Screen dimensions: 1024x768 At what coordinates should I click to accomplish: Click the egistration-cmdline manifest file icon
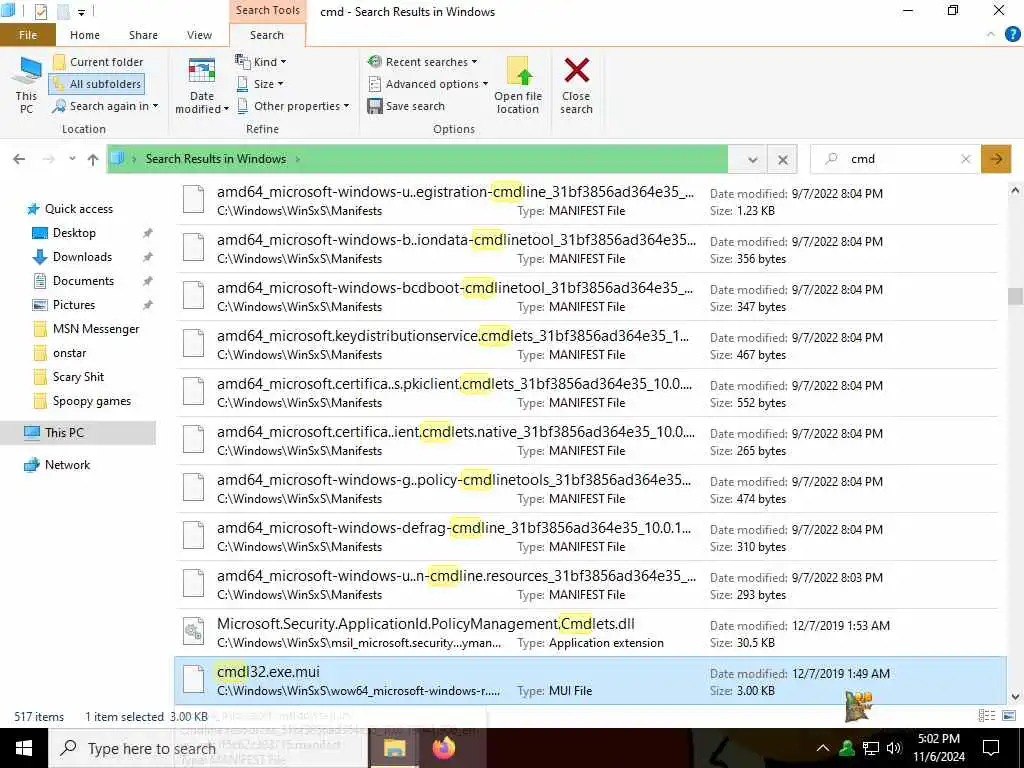[x=193, y=200]
